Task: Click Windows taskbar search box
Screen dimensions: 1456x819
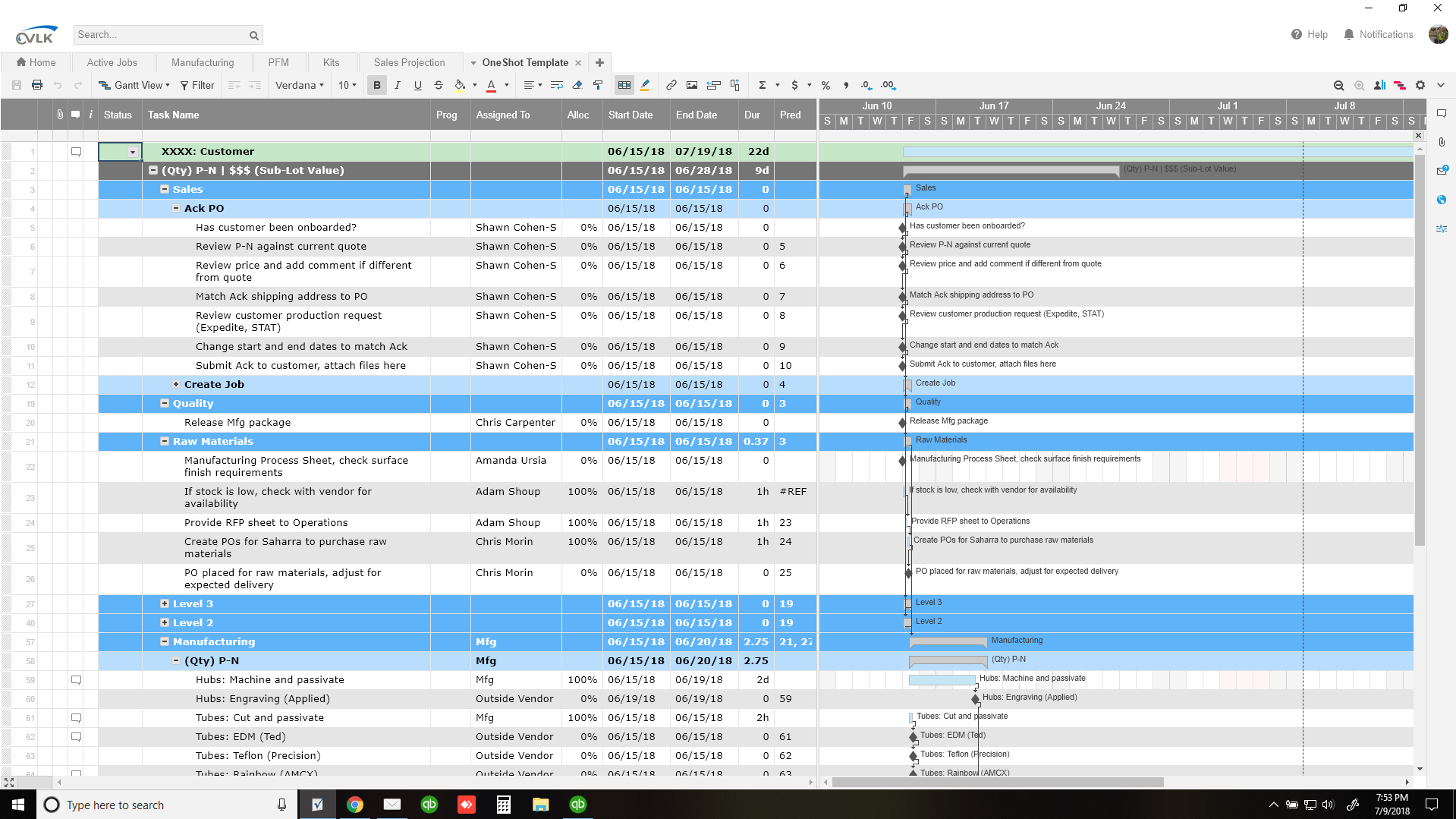Action: click(x=167, y=805)
